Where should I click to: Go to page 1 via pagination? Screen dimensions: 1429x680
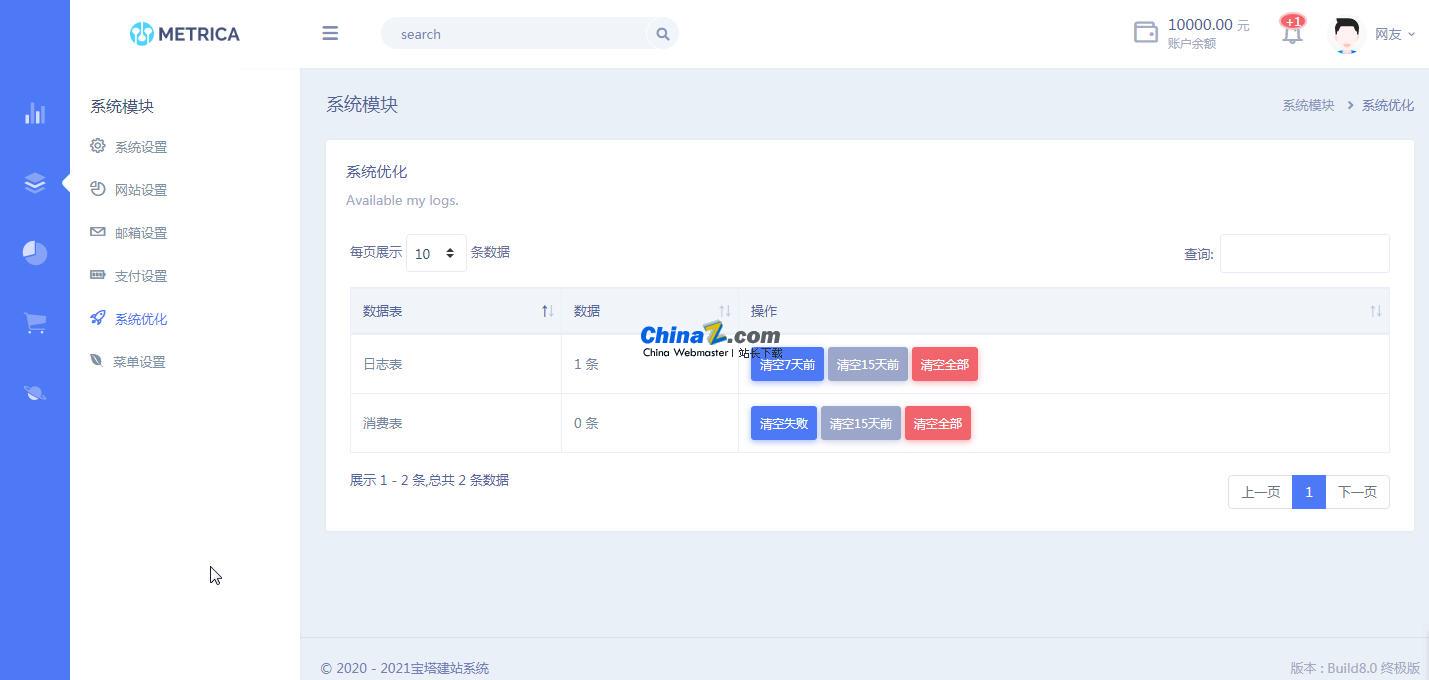click(1308, 491)
